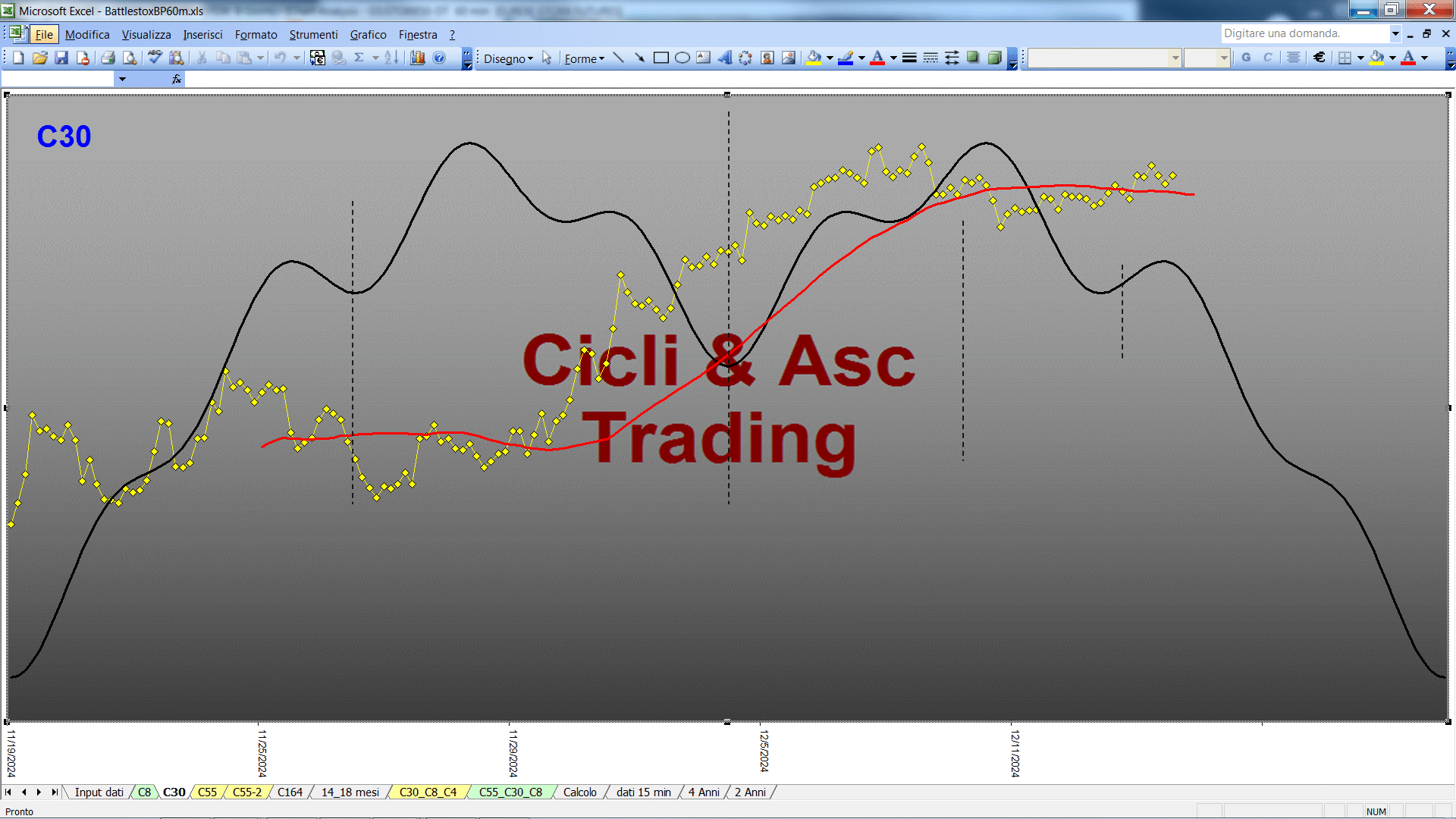
Task: Apply drawing fill color (yellow bucket)
Action: (x=814, y=58)
